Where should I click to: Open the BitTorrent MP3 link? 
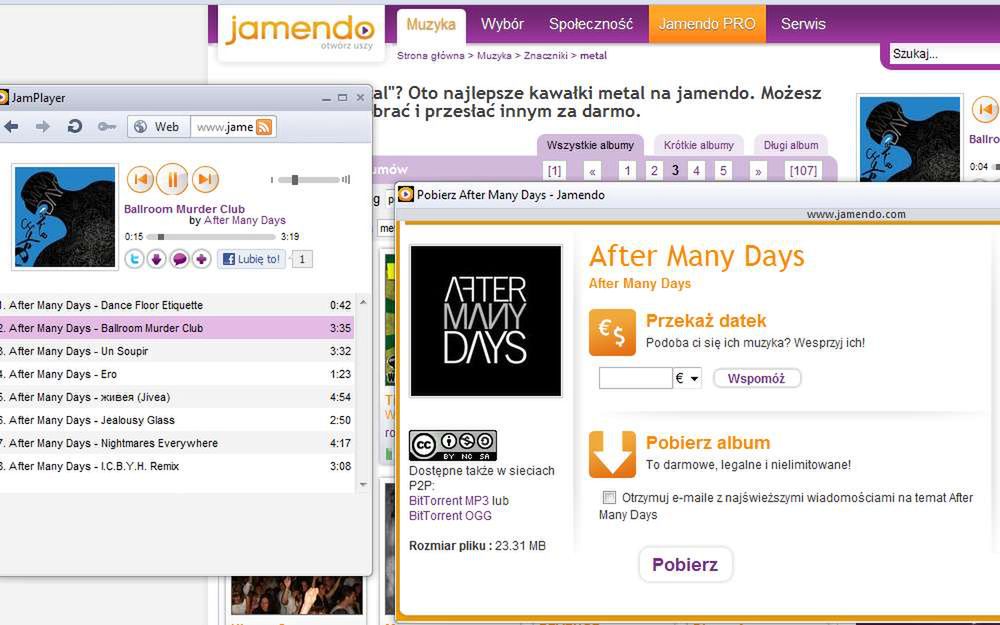pyautogui.click(x=449, y=501)
